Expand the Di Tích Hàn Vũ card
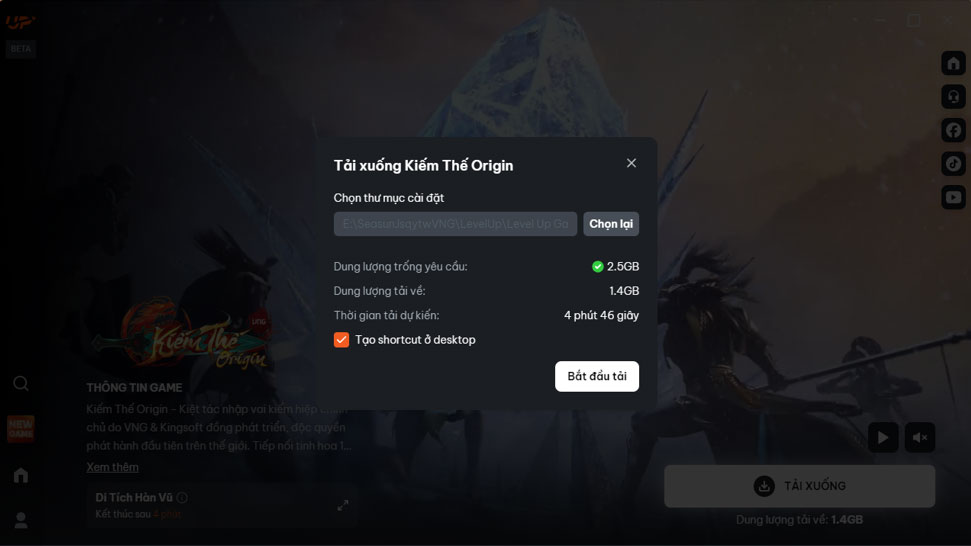The width and height of the screenshot is (971, 546). [x=342, y=505]
